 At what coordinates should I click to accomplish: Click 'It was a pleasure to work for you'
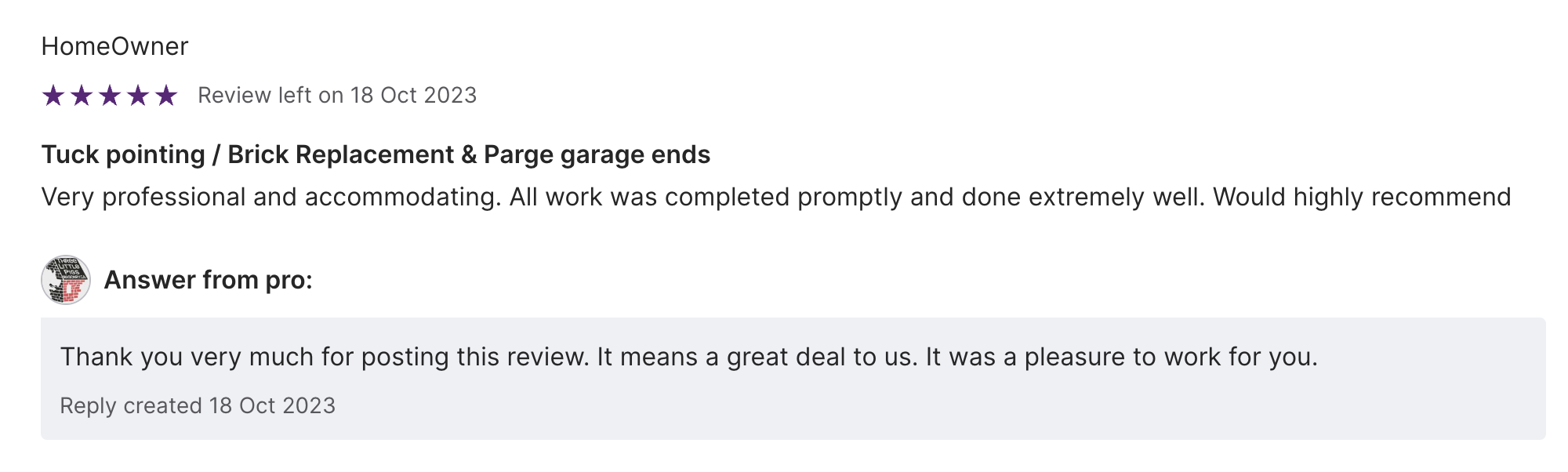pyautogui.click(x=1121, y=357)
